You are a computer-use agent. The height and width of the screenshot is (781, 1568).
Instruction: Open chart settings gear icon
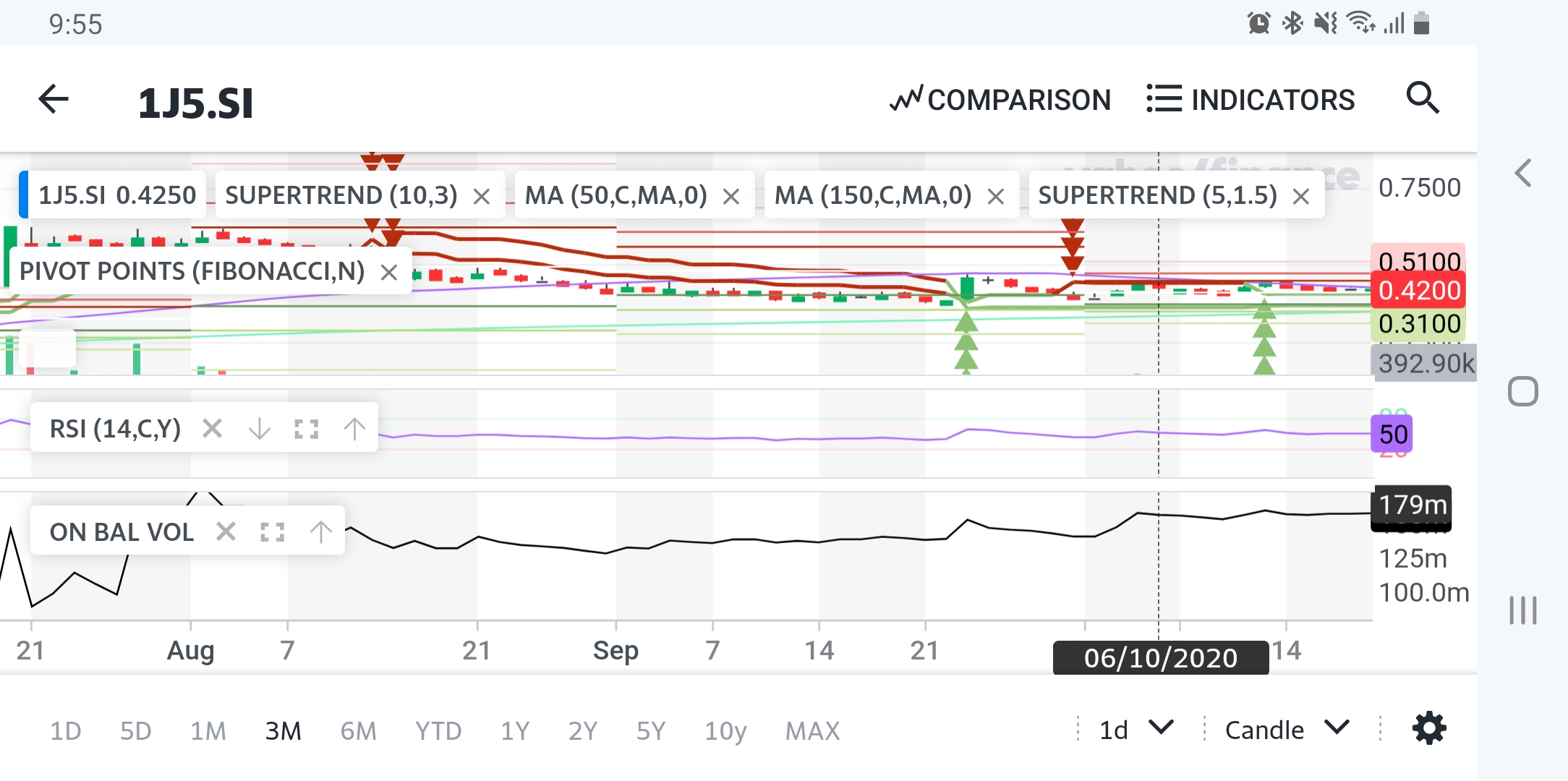click(x=1429, y=728)
